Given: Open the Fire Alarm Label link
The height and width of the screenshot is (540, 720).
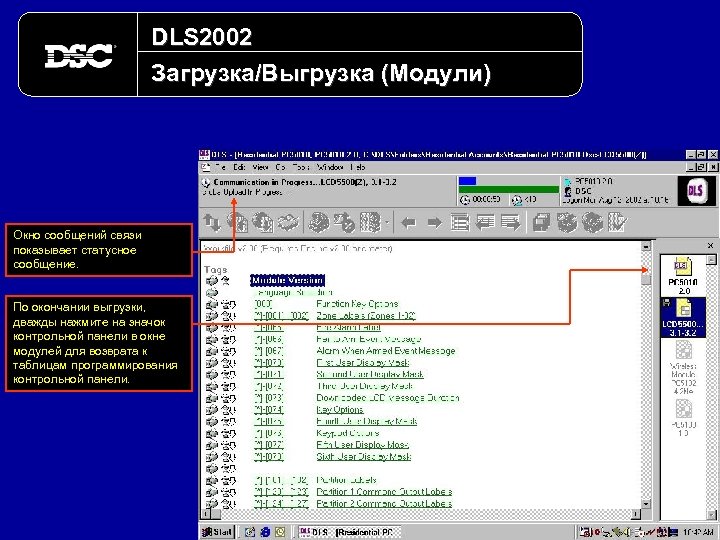Looking at the screenshot, I should point(349,327).
